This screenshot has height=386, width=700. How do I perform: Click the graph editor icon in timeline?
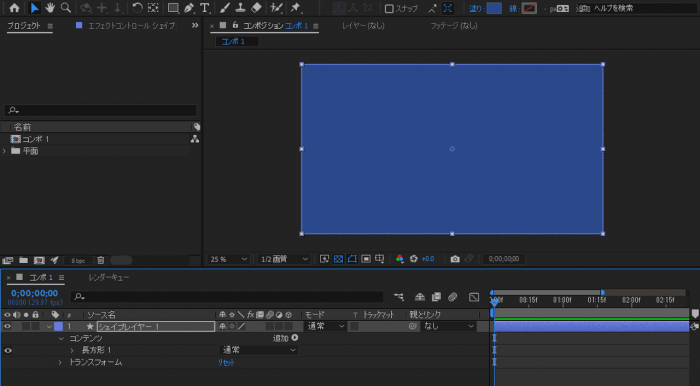tap(474, 297)
